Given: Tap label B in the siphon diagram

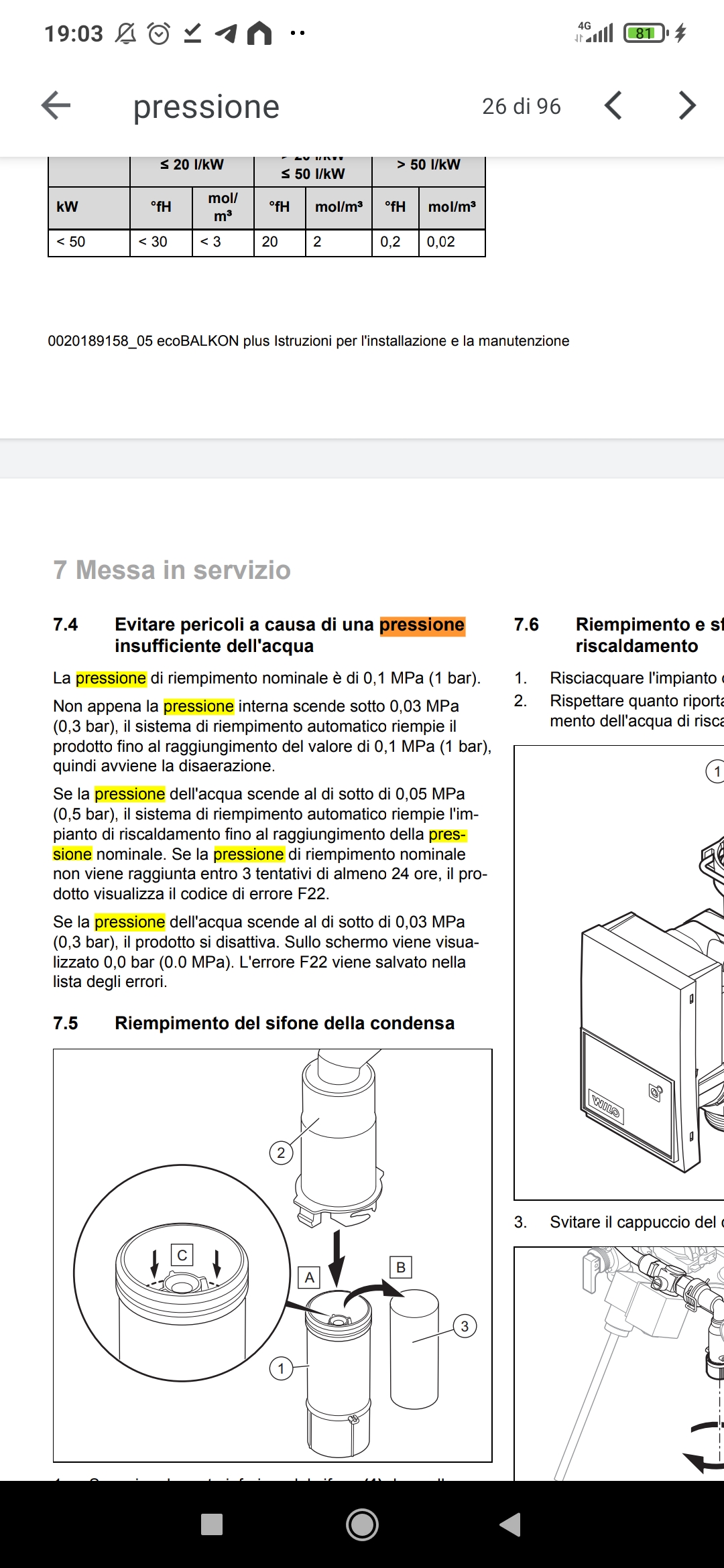Looking at the screenshot, I should click(401, 1267).
